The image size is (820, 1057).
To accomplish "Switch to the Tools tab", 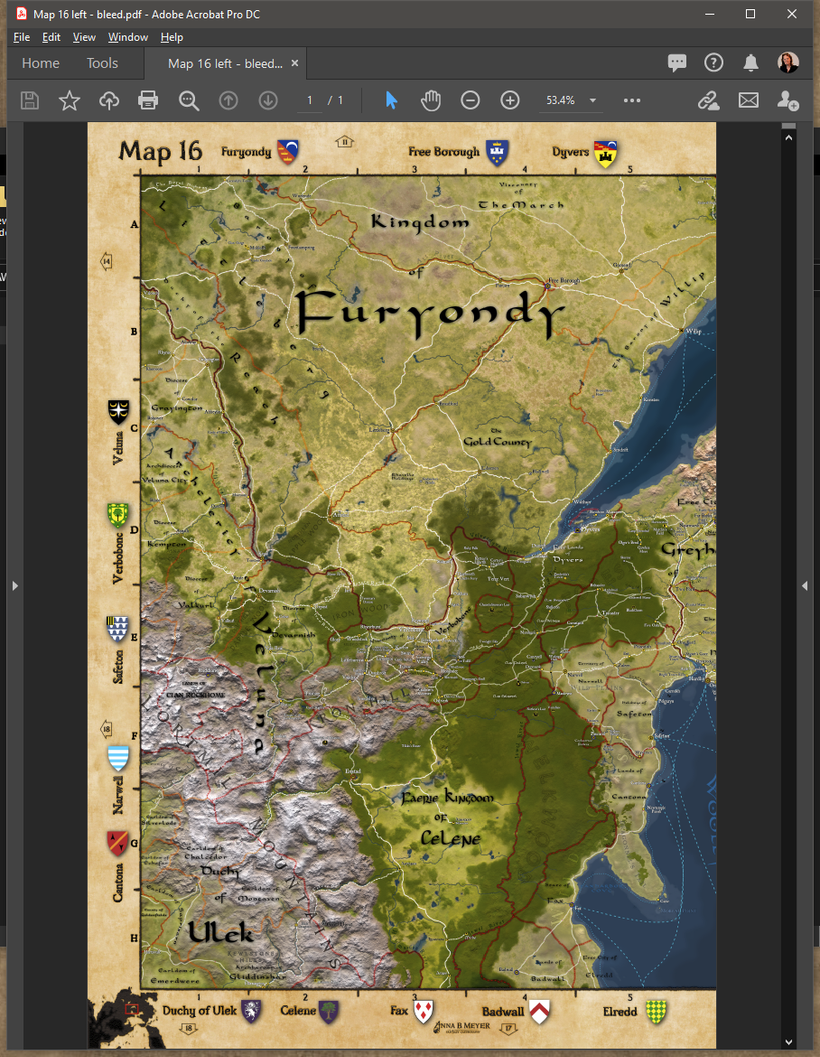I will pyautogui.click(x=102, y=63).
